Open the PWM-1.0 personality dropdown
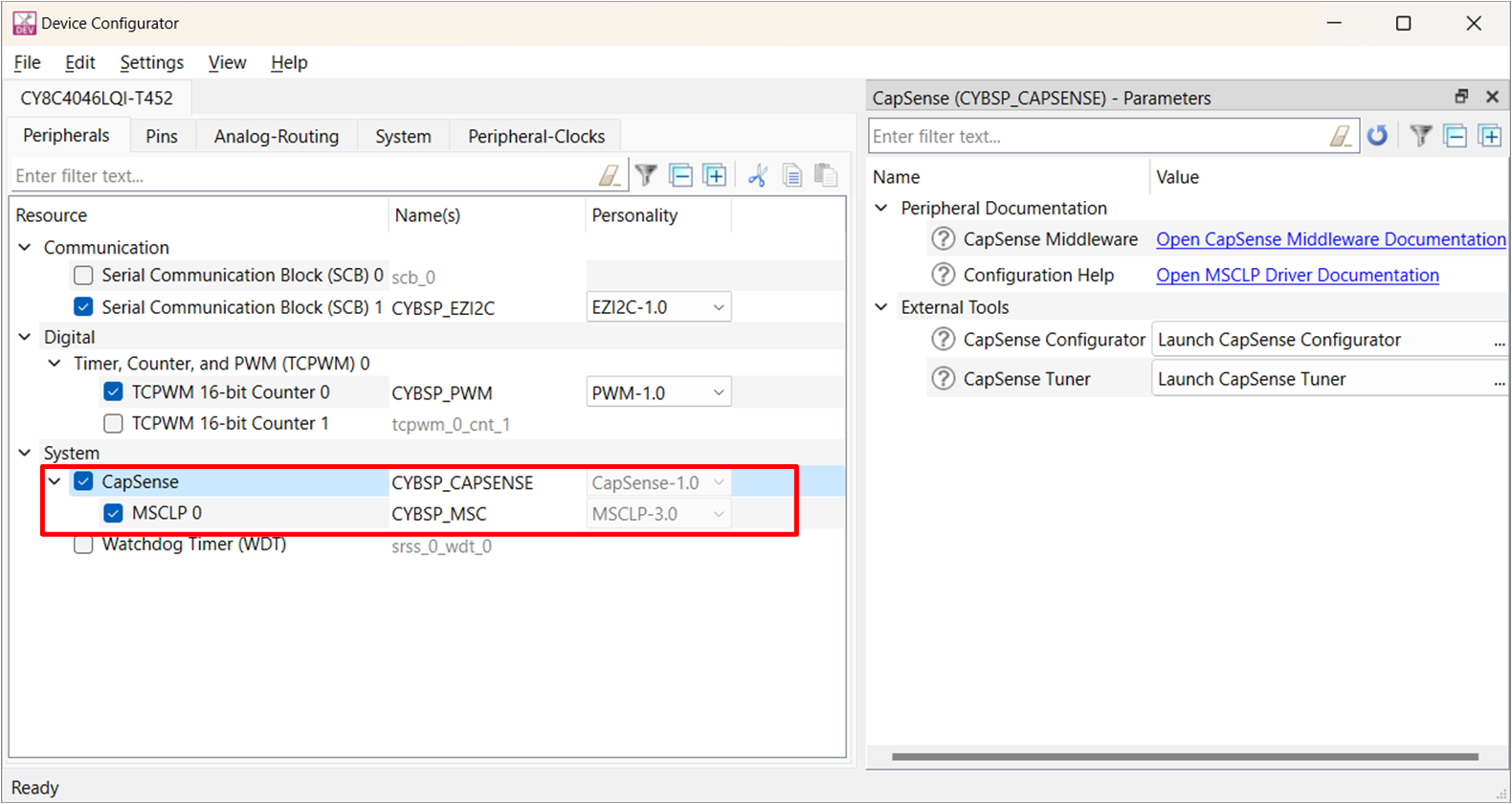 click(658, 392)
